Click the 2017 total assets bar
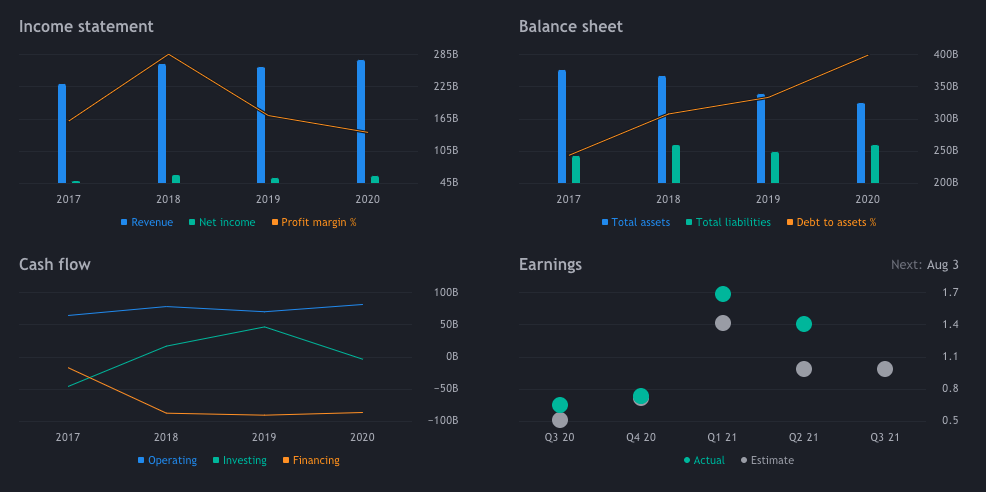The image size is (986, 492). point(562,126)
